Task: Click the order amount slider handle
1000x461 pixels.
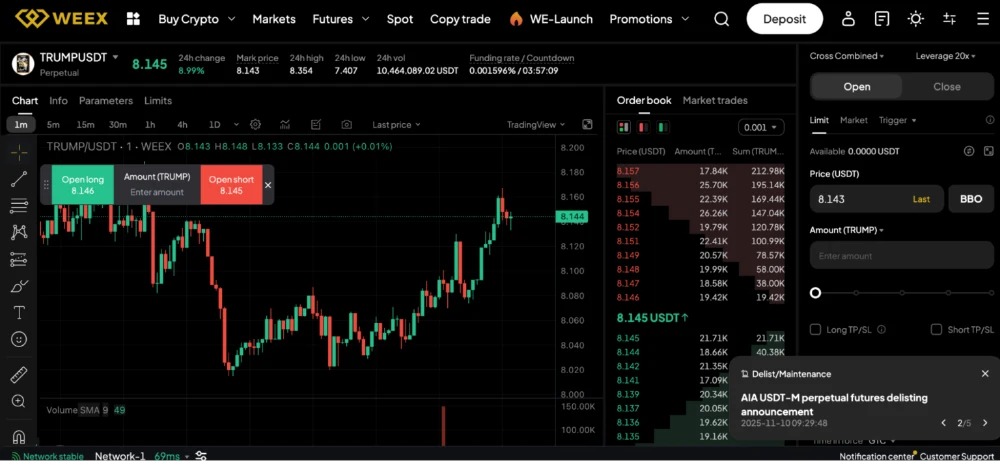Action: pyautogui.click(x=815, y=293)
